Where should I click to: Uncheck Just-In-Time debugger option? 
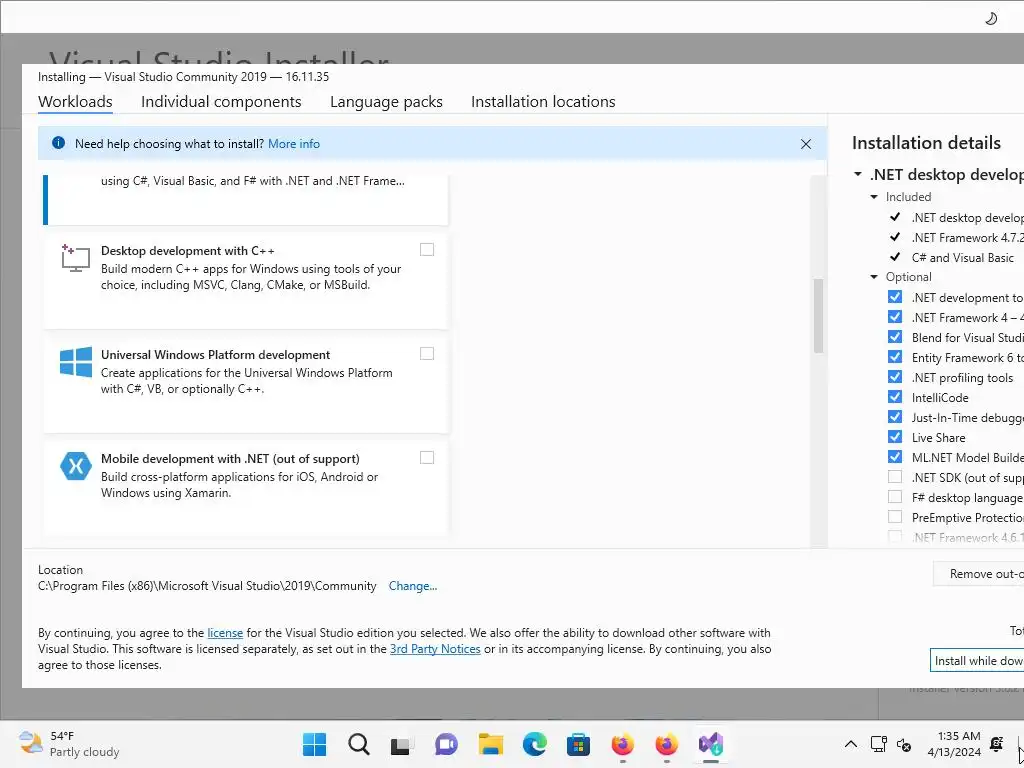point(895,417)
